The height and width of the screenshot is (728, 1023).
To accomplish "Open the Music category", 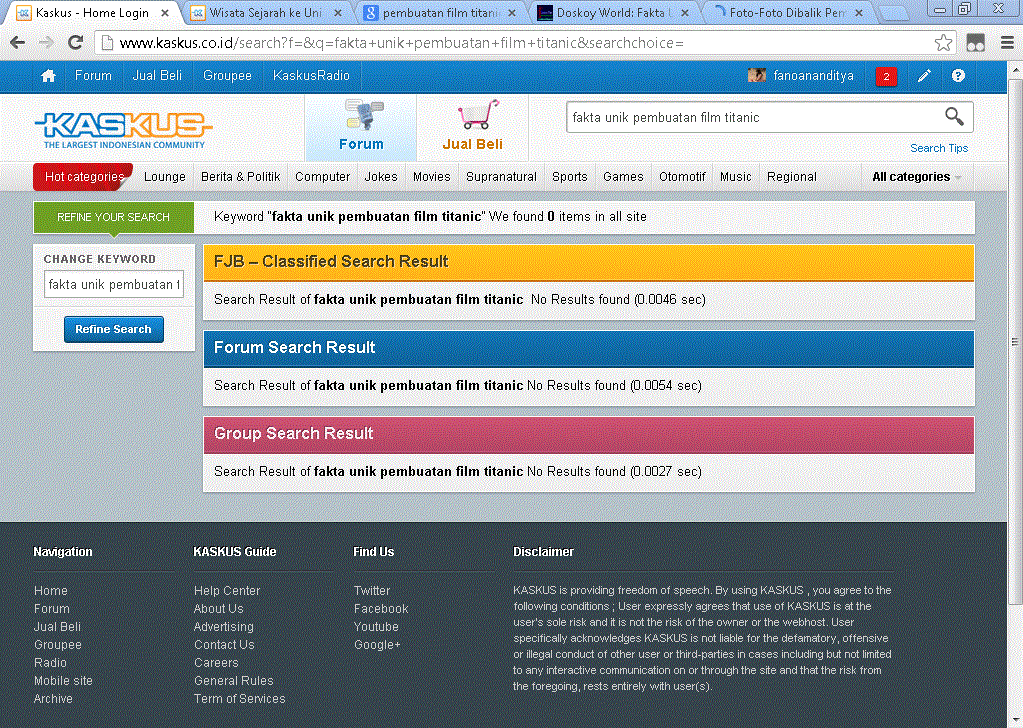I will pyautogui.click(x=735, y=177).
